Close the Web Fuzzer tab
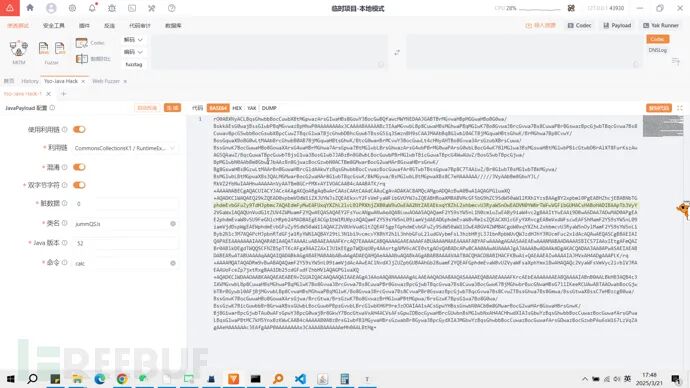The height and width of the screenshot is (388, 690). point(125,81)
